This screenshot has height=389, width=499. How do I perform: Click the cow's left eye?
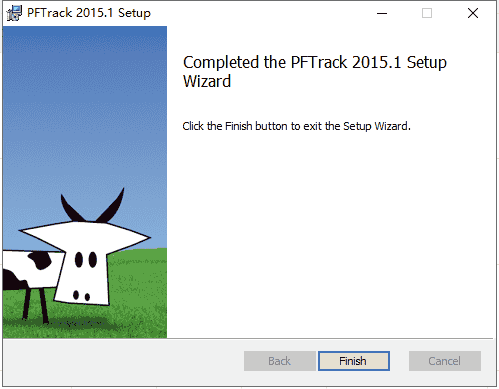click(79, 260)
